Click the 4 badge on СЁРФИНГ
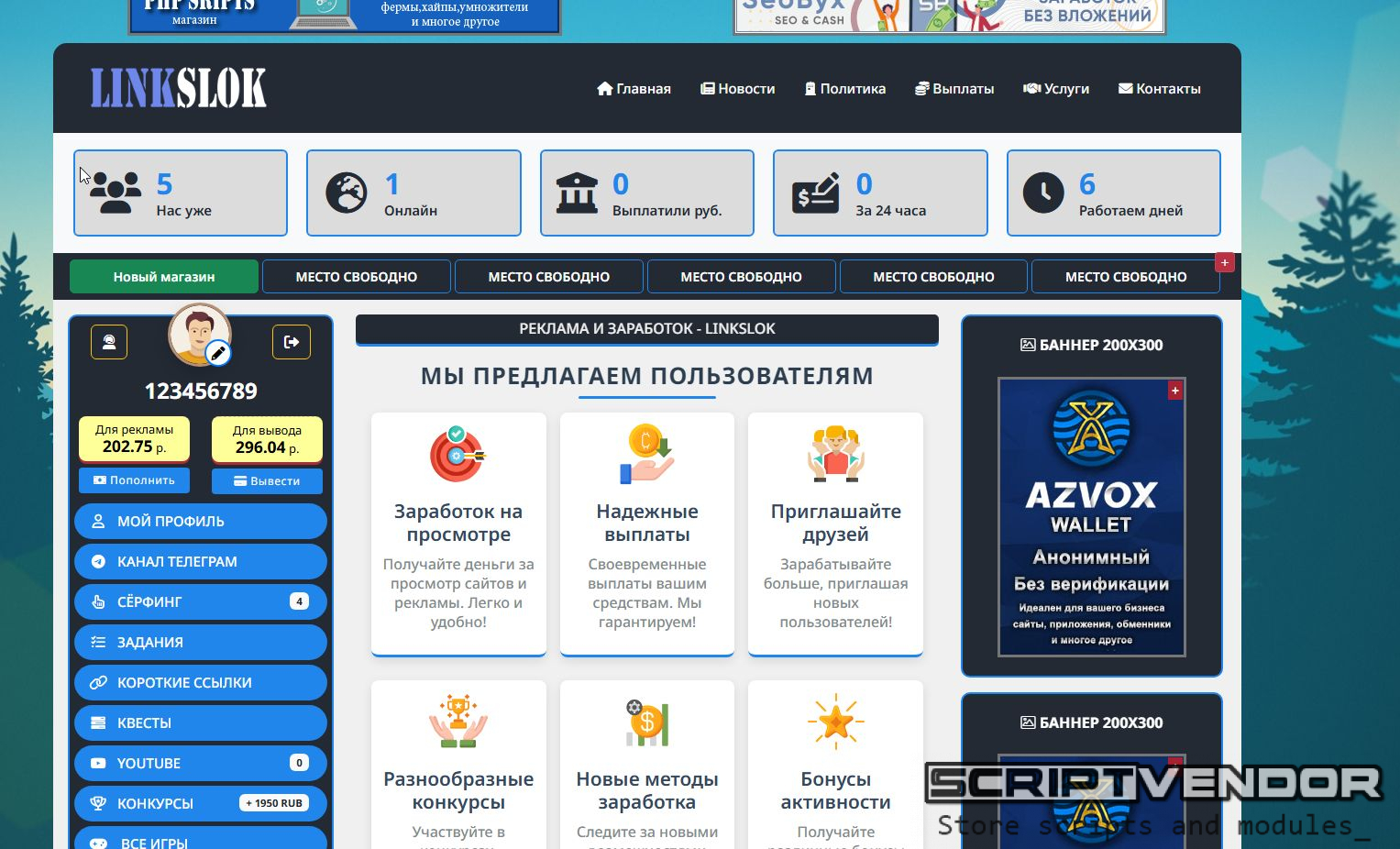This screenshot has width=1400, height=849. click(299, 601)
